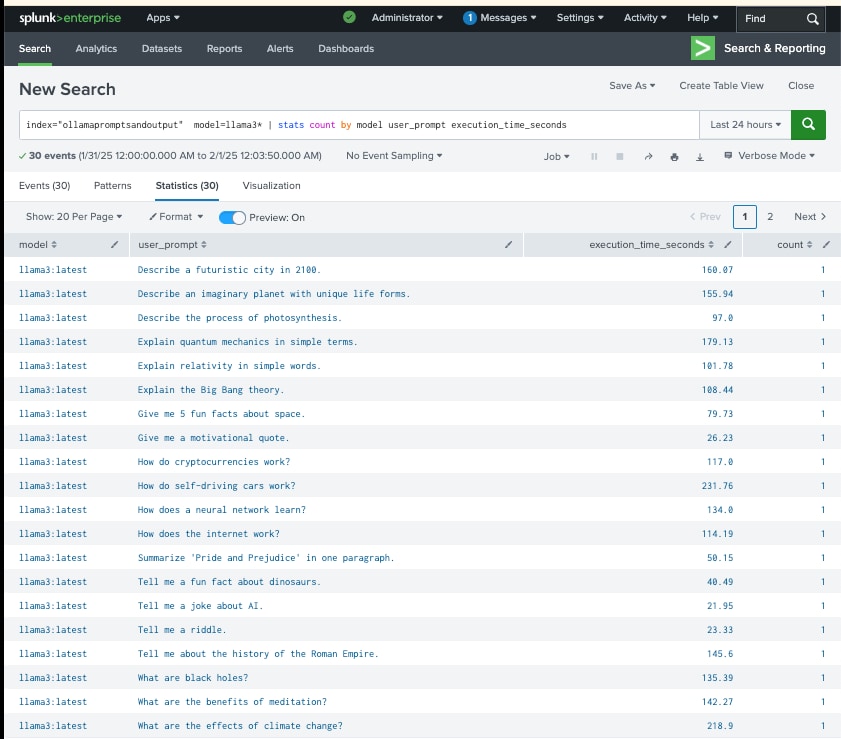Click llama3:latest in the photosynthesis row
This screenshot has height=739, width=841.
(53, 318)
